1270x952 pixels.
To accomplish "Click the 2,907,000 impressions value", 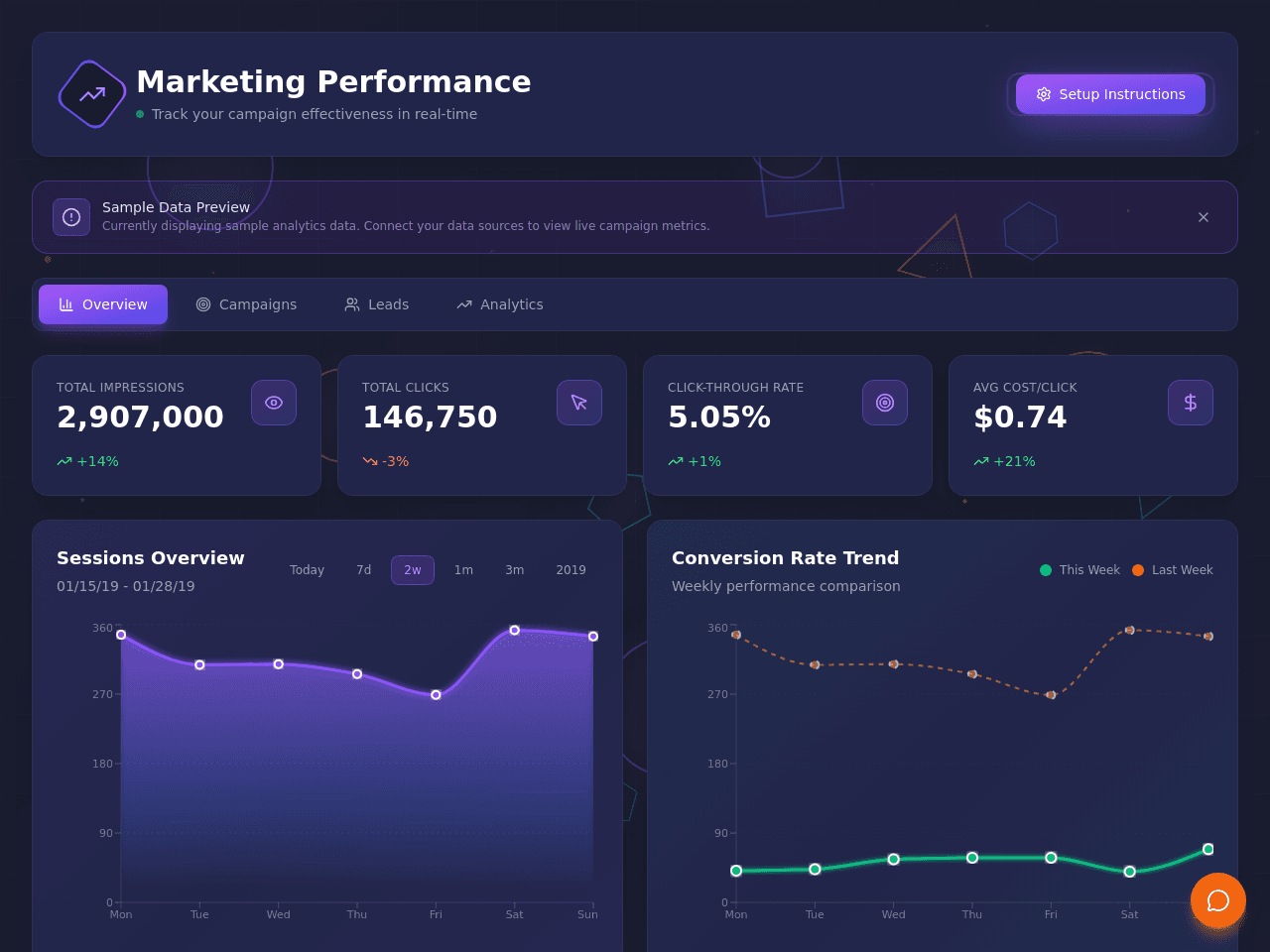I will coord(140,417).
